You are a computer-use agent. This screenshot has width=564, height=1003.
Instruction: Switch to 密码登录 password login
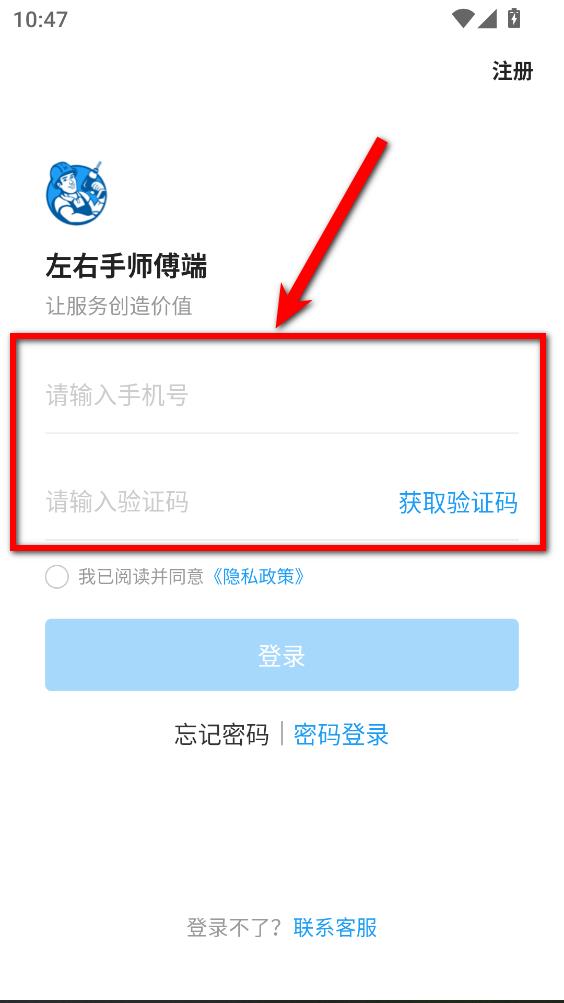(x=341, y=734)
